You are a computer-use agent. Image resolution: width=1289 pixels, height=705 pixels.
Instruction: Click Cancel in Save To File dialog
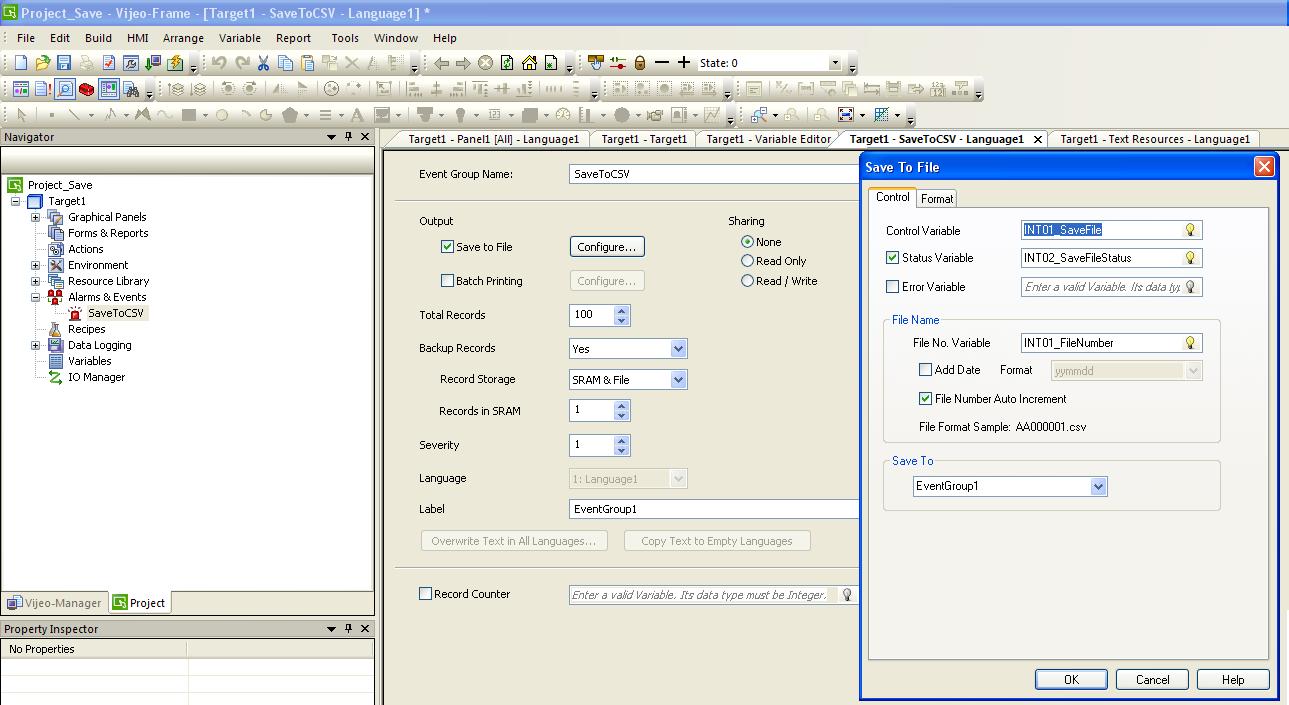tap(1152, 679)
